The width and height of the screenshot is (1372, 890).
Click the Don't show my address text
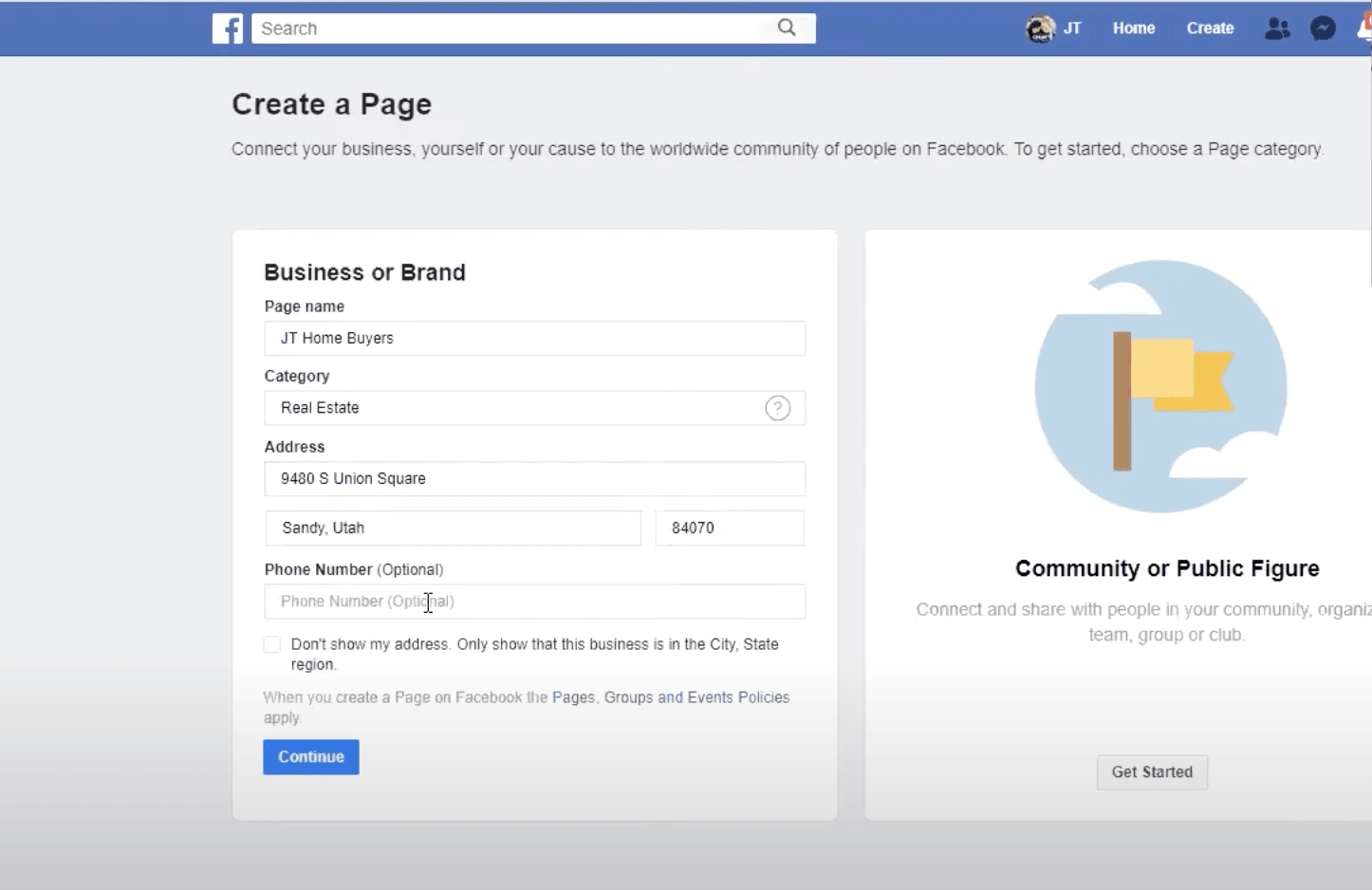click(x=535, y=655)
